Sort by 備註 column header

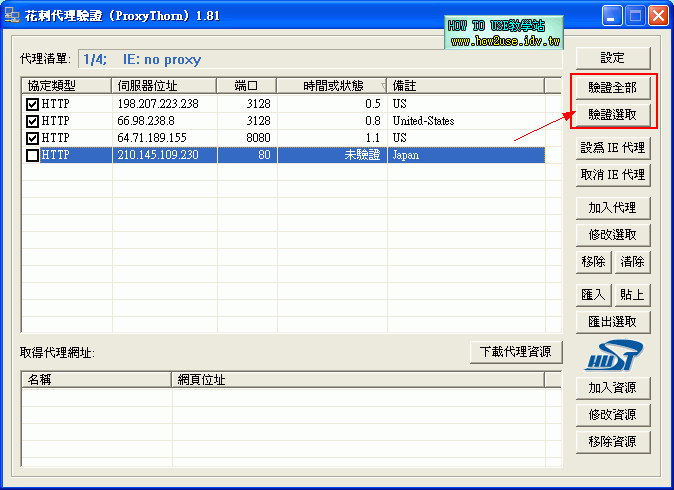pyautogui.click(x=466, y=86)
